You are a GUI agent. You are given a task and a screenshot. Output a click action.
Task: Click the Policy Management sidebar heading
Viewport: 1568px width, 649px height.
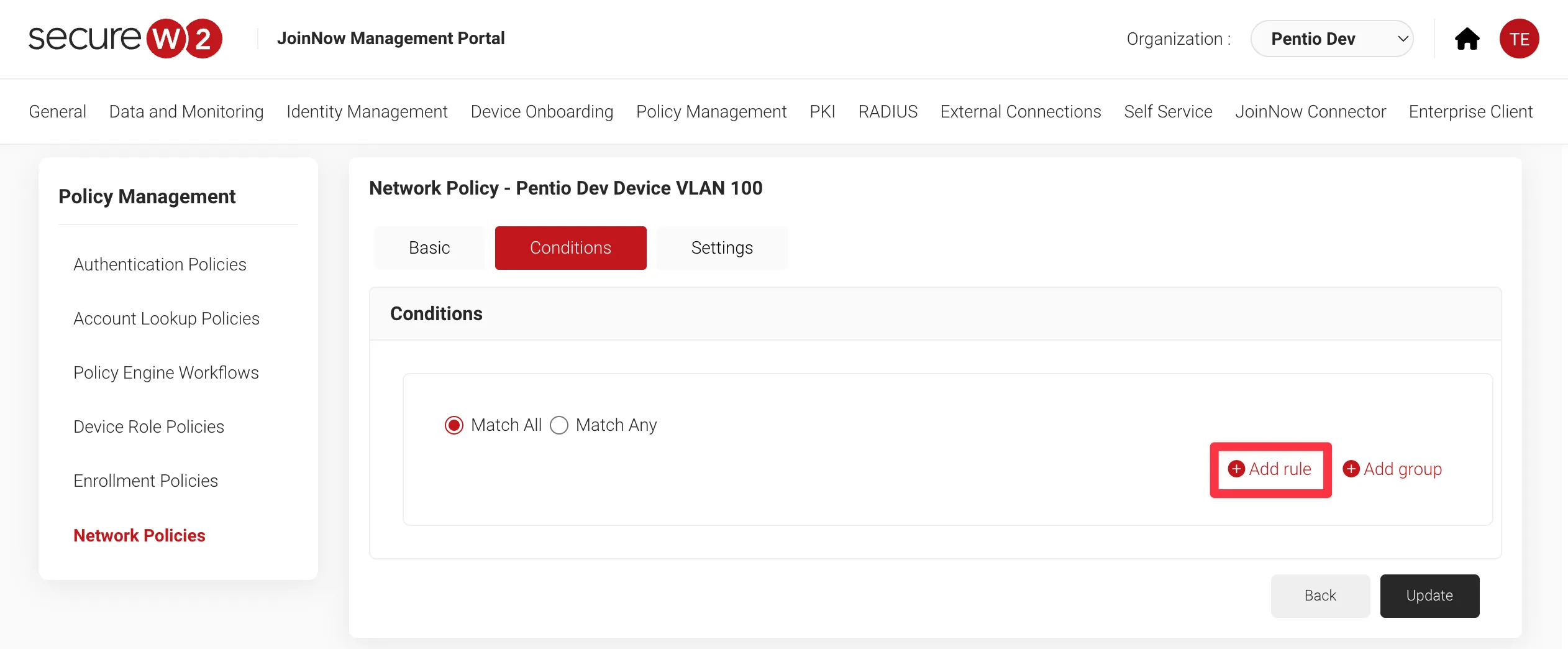click(147, 196)
